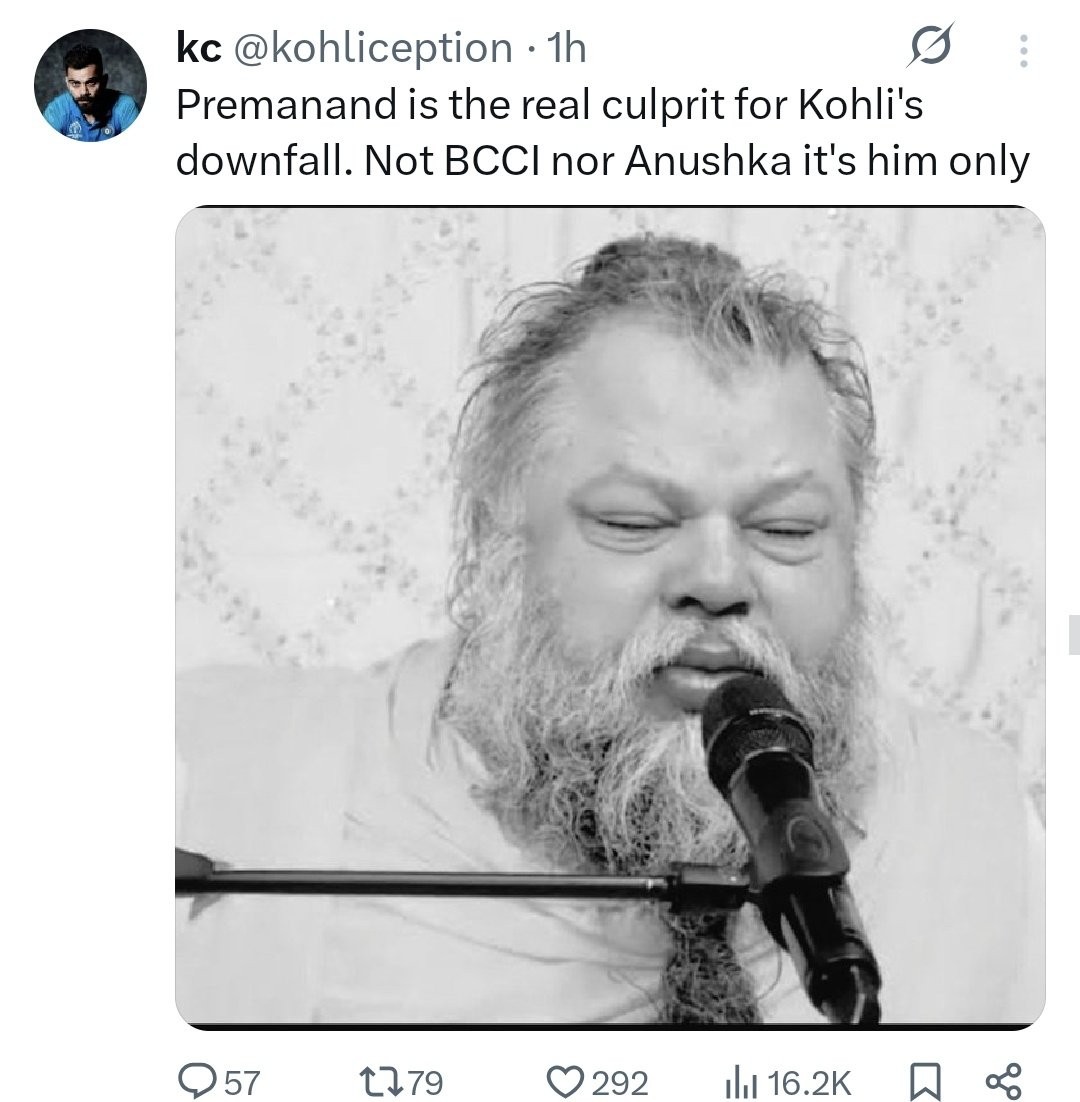The image size is (1080, 1102).
Task: Click the reply speech bubble icon
Action: pyautogui.click(x=192, y=1081)
